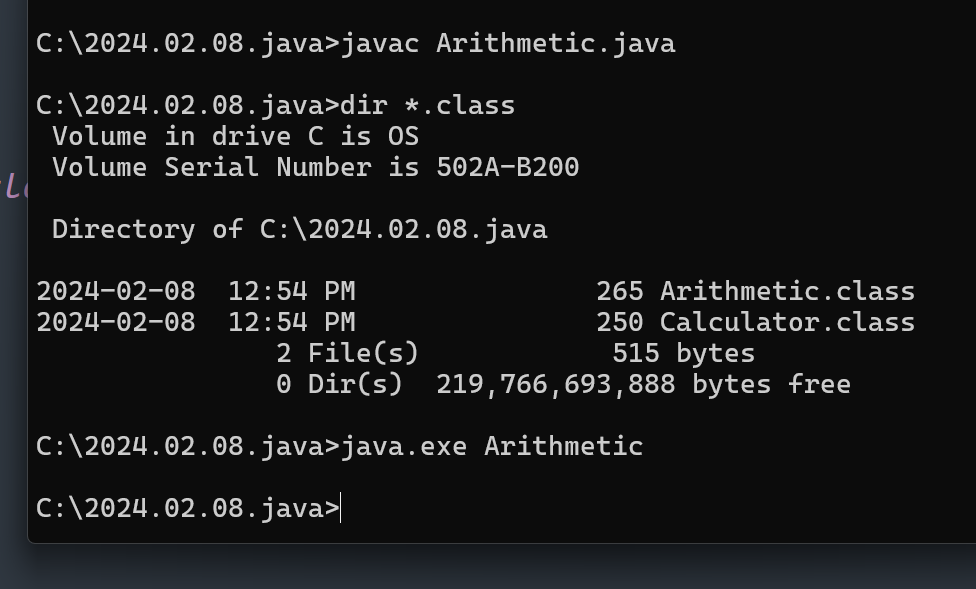Screen dimensions: 976x589
Task: Click '219,766,693,888 bytes free' text
Action: (x=643, y=385)
